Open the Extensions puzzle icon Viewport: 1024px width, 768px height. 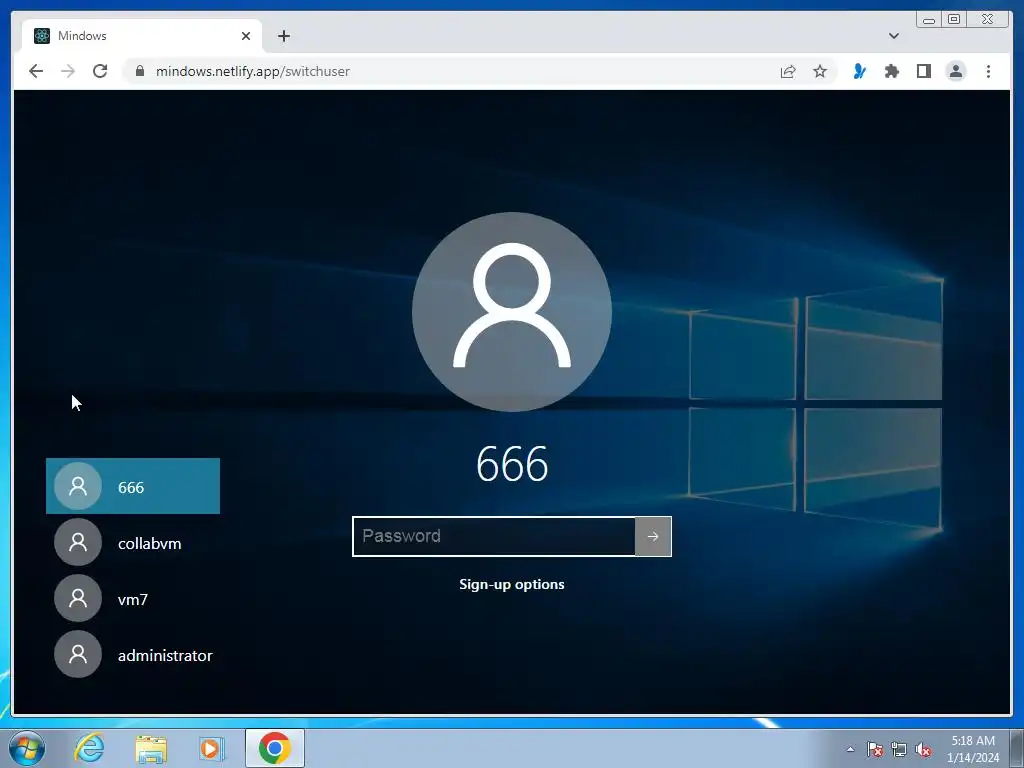pos(891,71)
